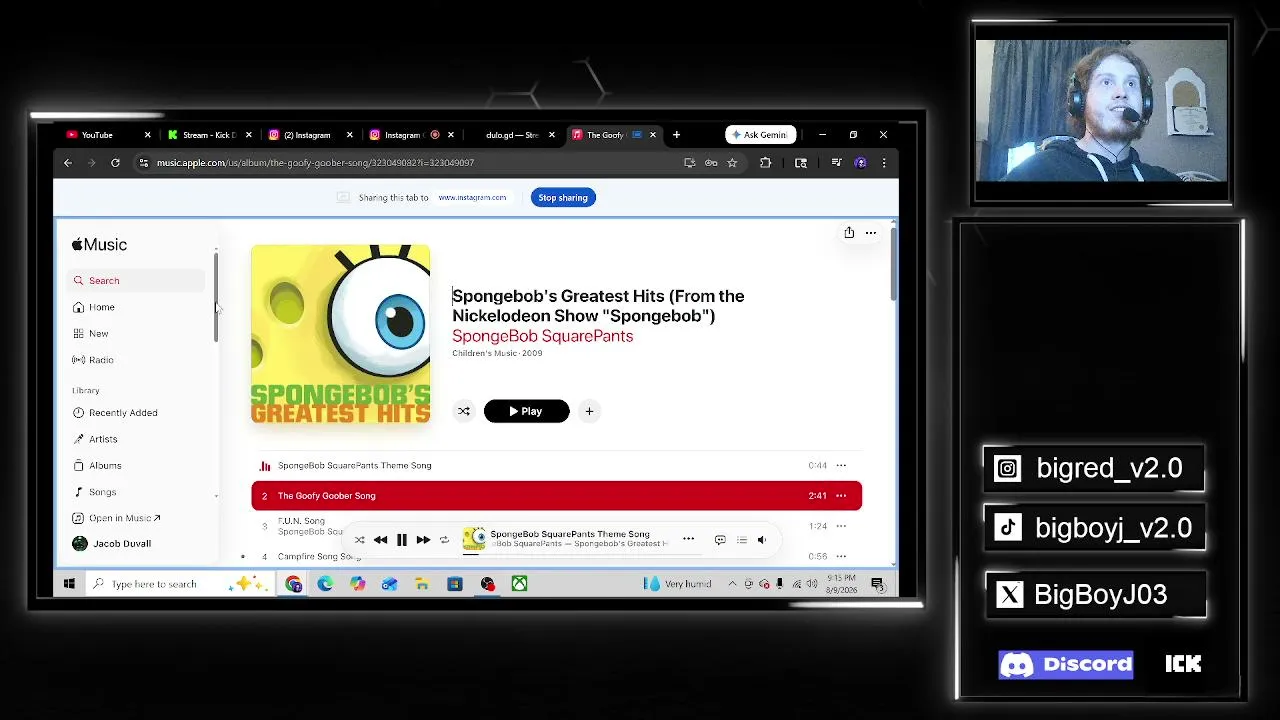Image resolution: width=1280 pixels, height=720 pixels.
Task: Shuffle the album with the shuffle button beside Play
Action: (x=464, y=411)
